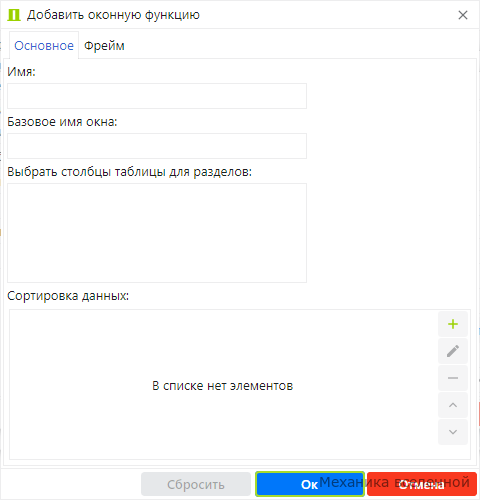
Task: Select the Основное tab
Action: (44, 46)
